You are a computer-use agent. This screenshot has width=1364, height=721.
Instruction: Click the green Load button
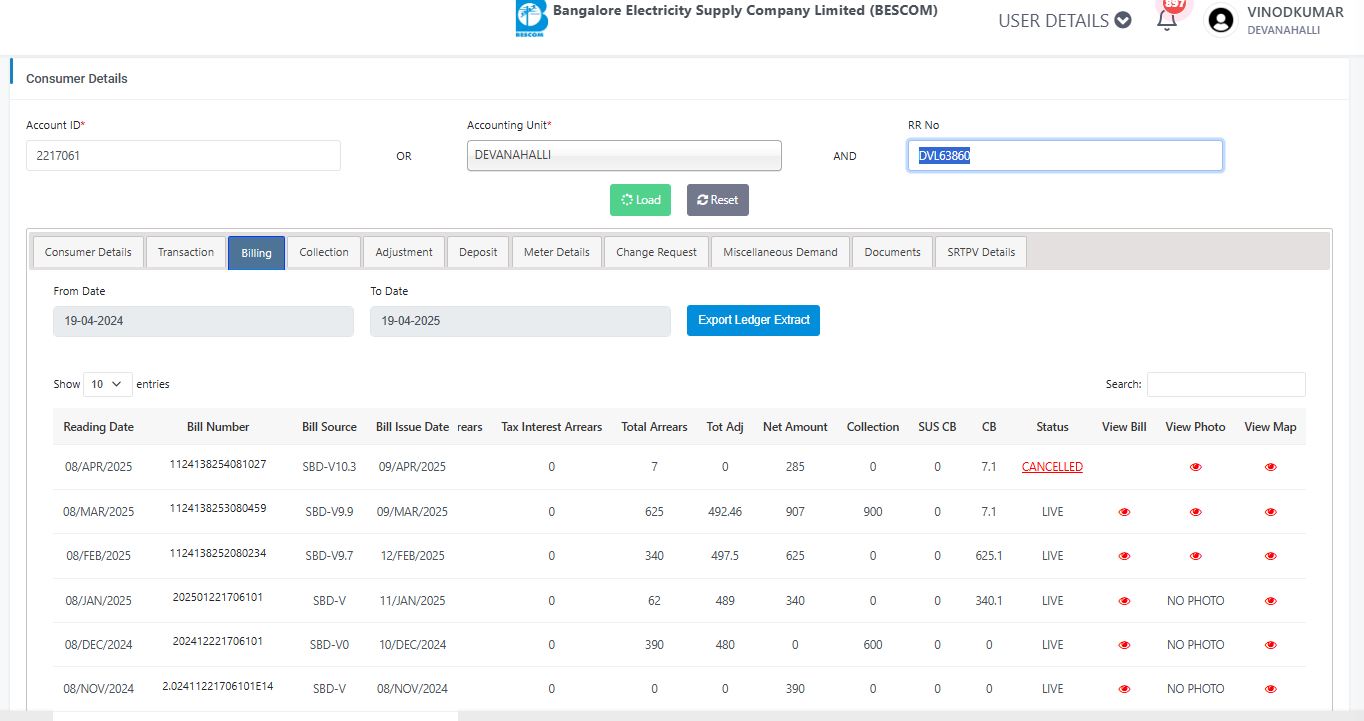(641, 200)
